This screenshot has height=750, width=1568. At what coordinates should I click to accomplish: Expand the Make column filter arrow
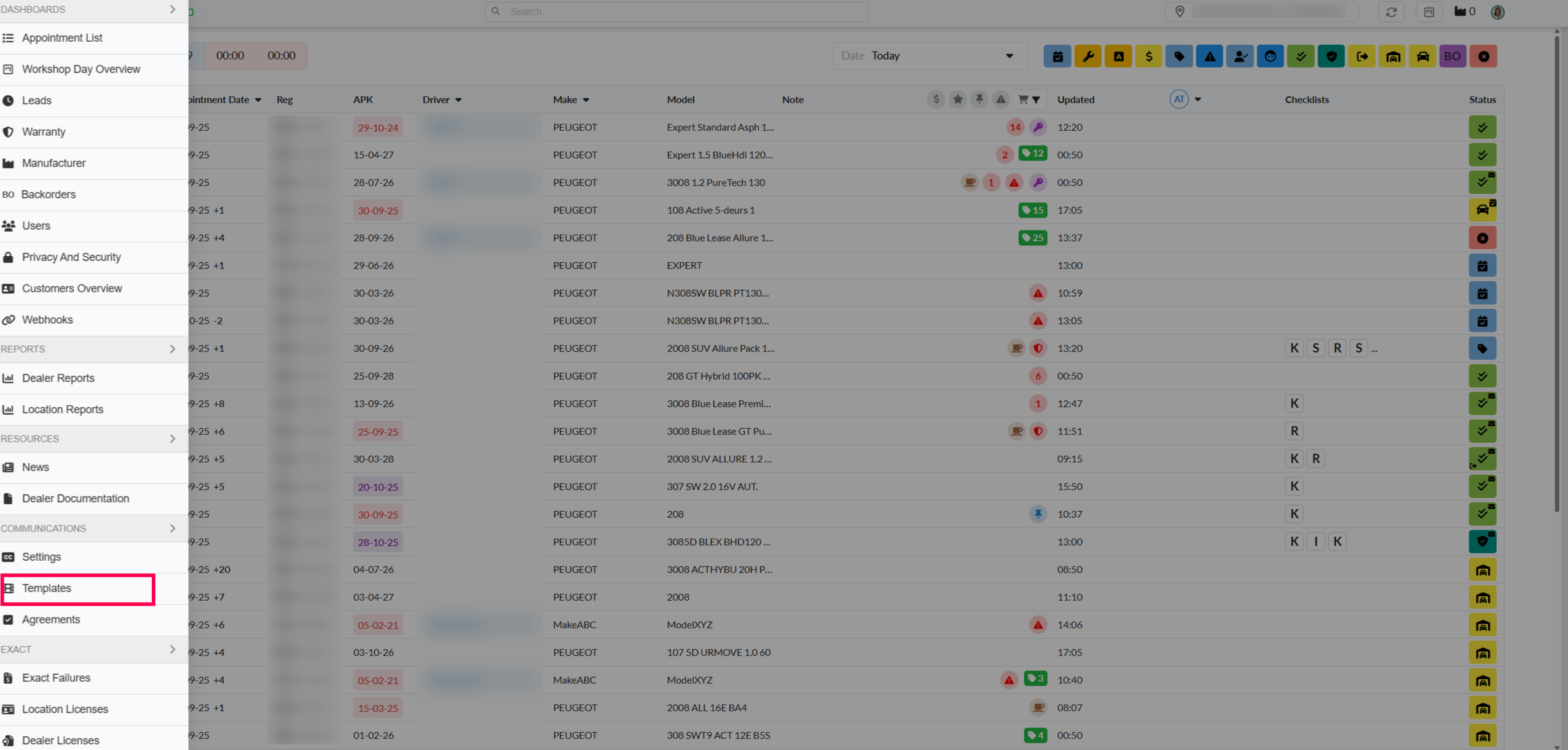(x=586, y=100)
